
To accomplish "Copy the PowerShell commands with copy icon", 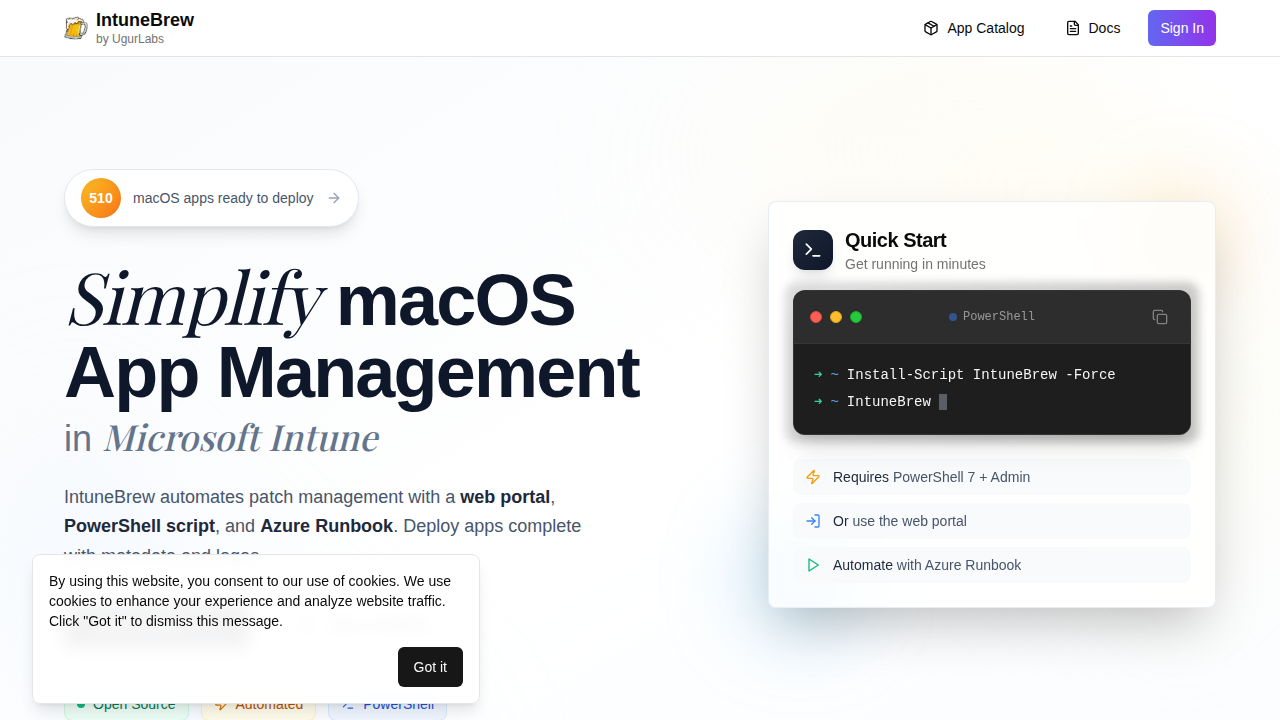I will click(1160, 317).
